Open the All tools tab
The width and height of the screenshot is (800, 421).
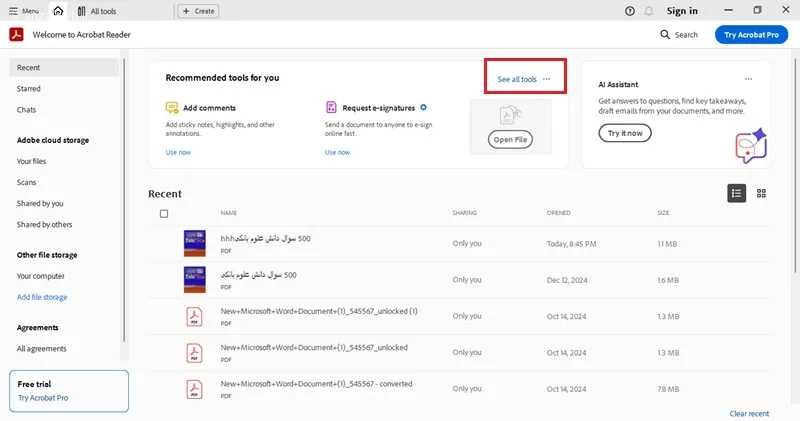click(97, 11)
